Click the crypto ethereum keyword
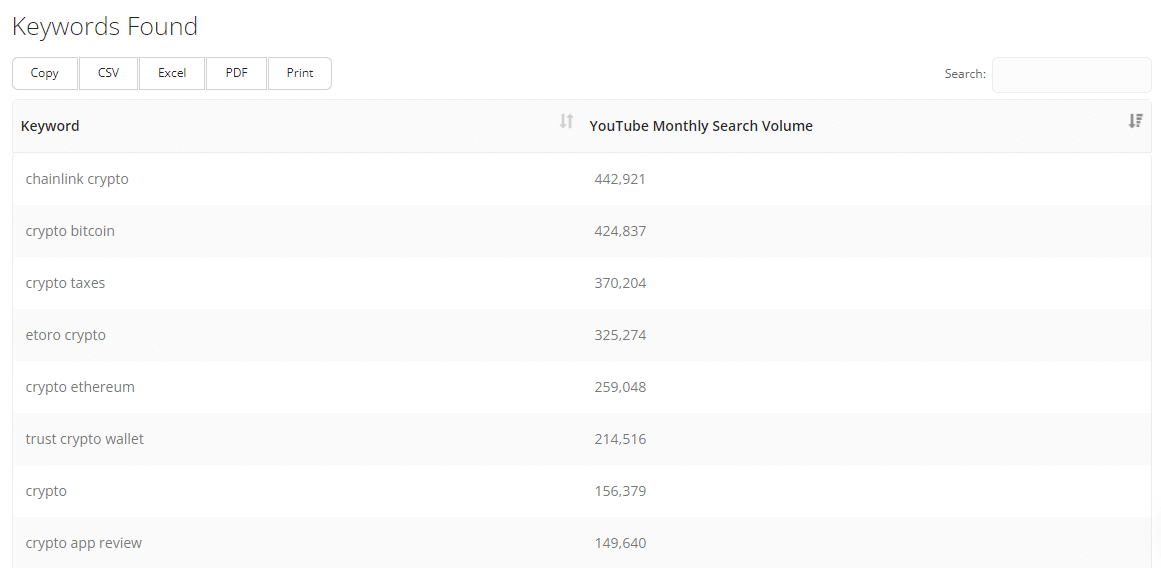 (80, 387)
